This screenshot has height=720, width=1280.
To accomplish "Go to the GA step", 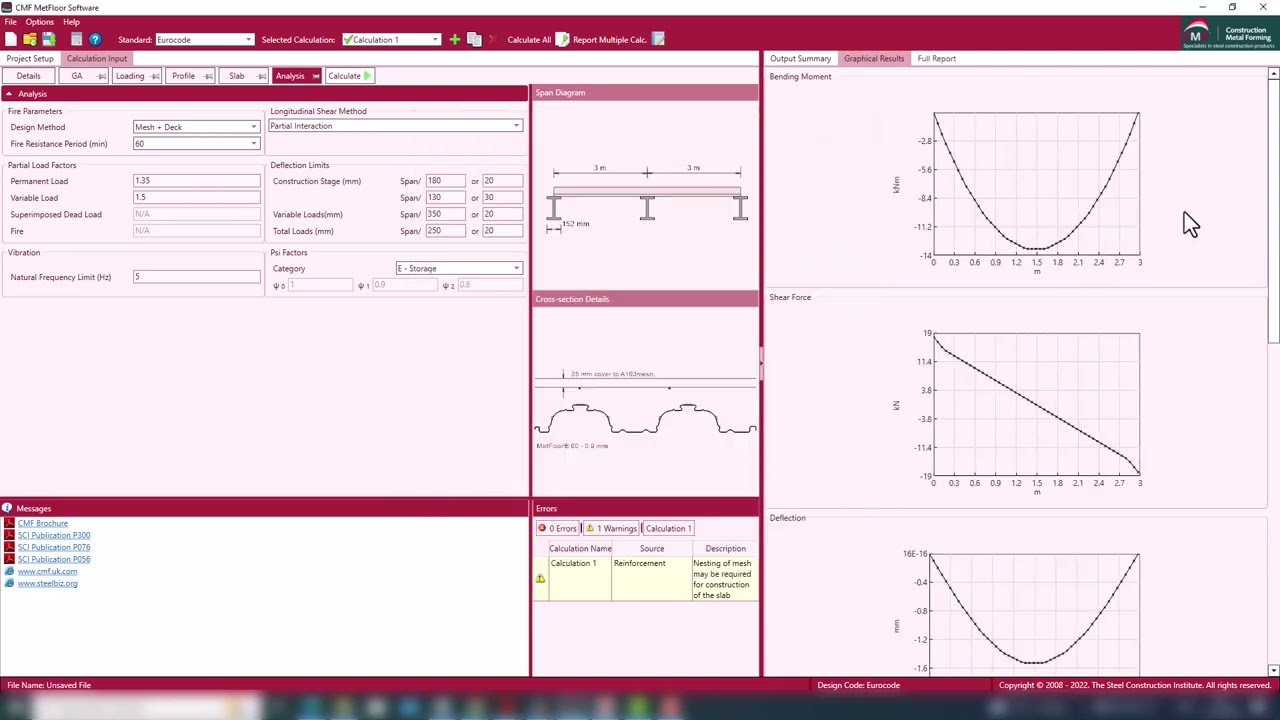I will [84, 76].
